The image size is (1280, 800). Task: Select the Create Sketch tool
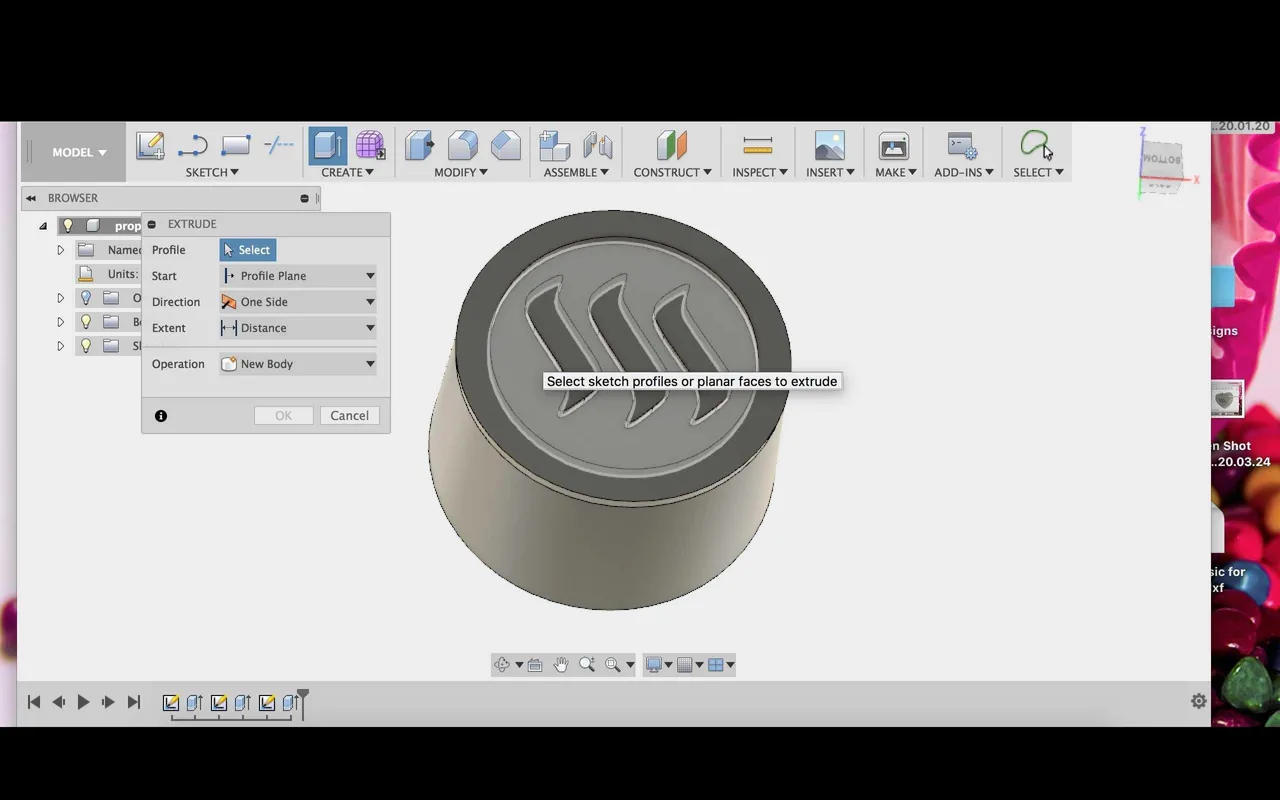(x=150, y=146)
